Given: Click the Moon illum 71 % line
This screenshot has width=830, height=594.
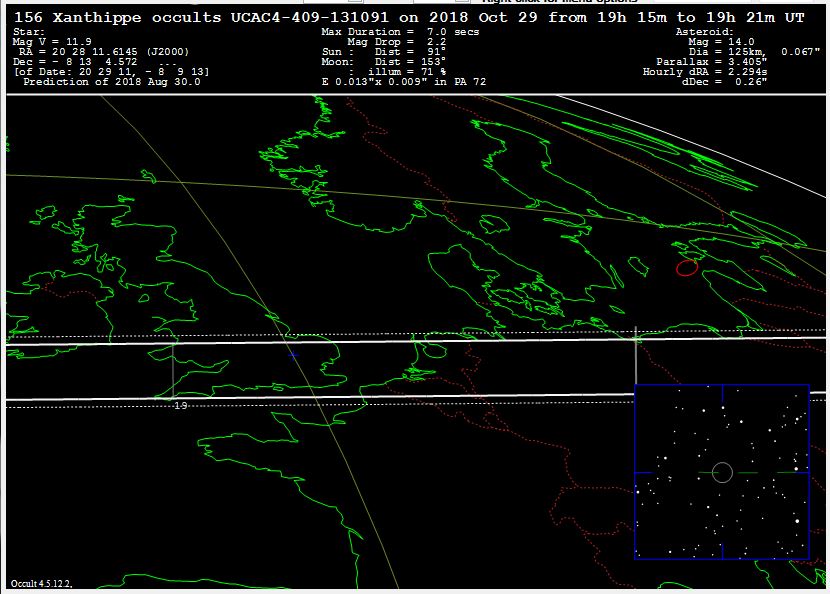Looking at the screenshot, I should (396, 71).
